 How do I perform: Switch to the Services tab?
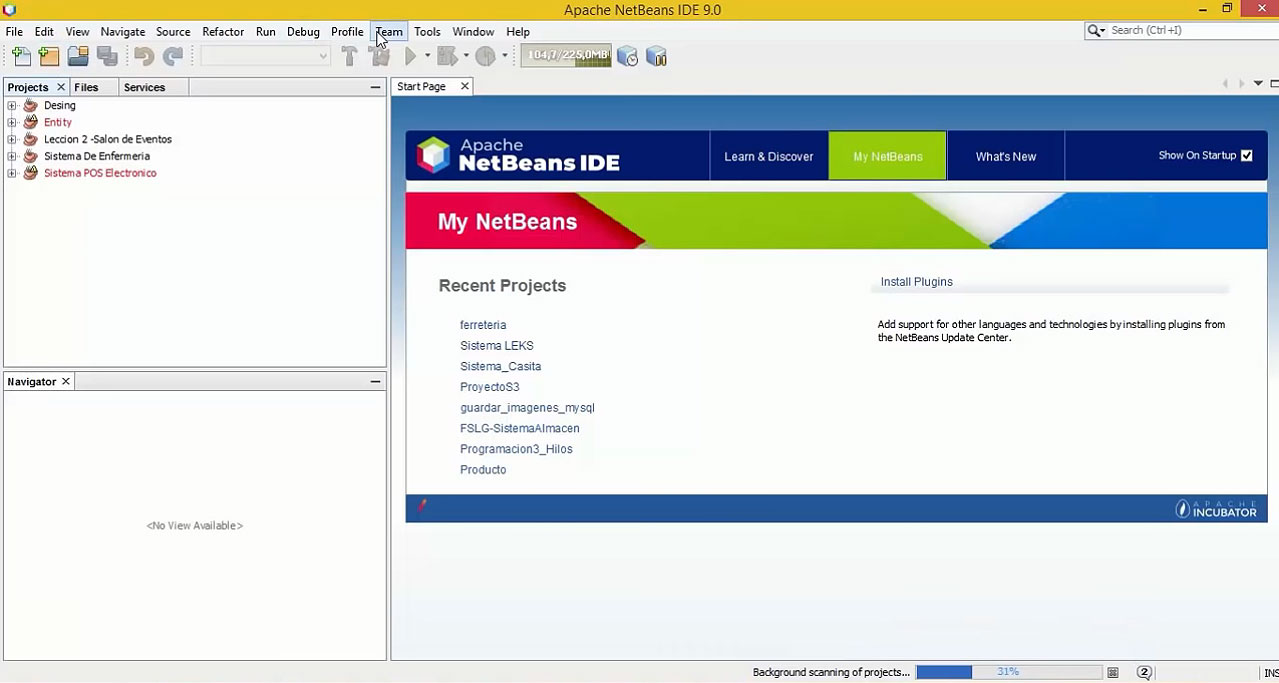pos(144,87)
